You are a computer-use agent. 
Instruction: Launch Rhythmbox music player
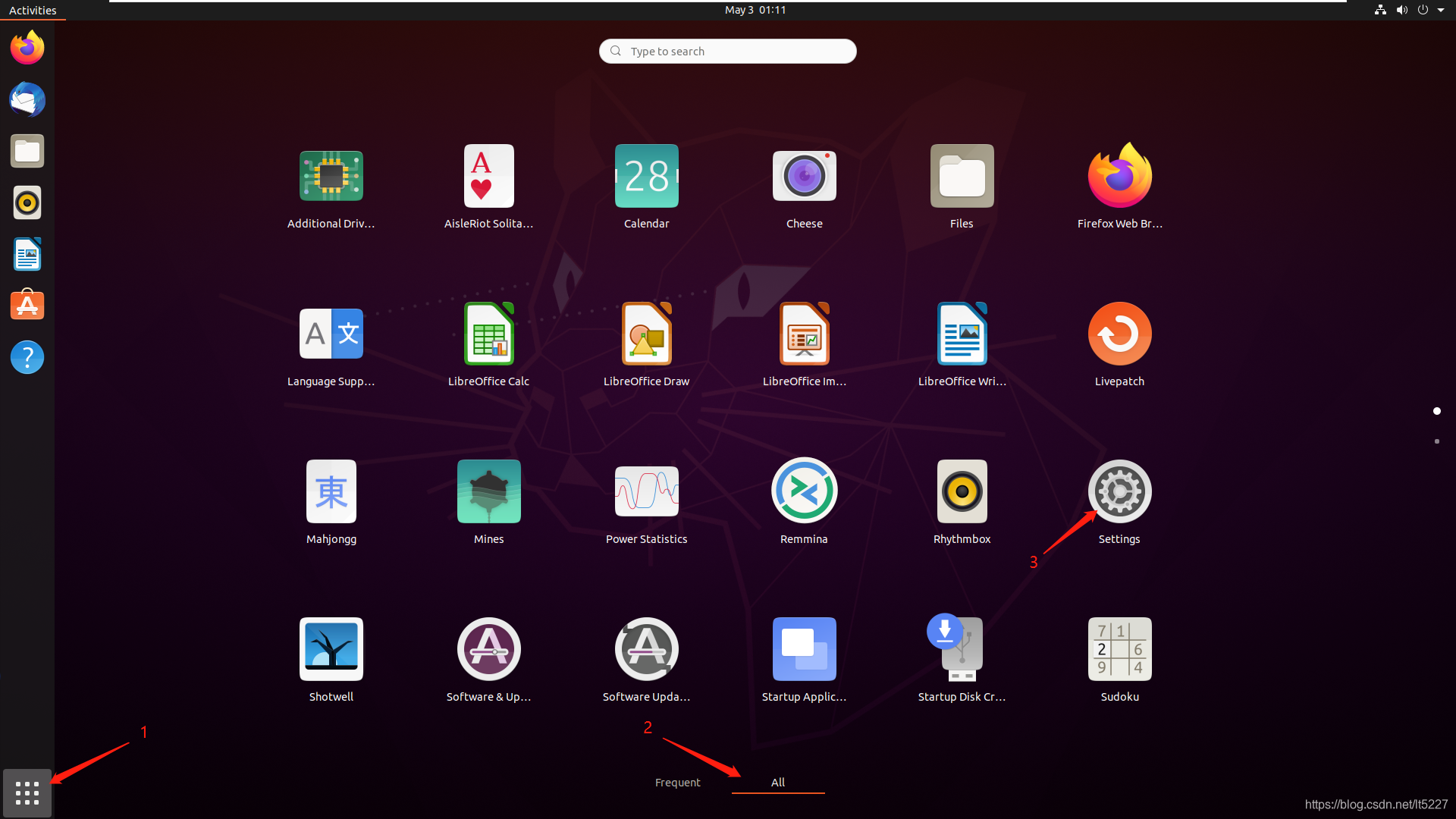[x=961, y=491]
